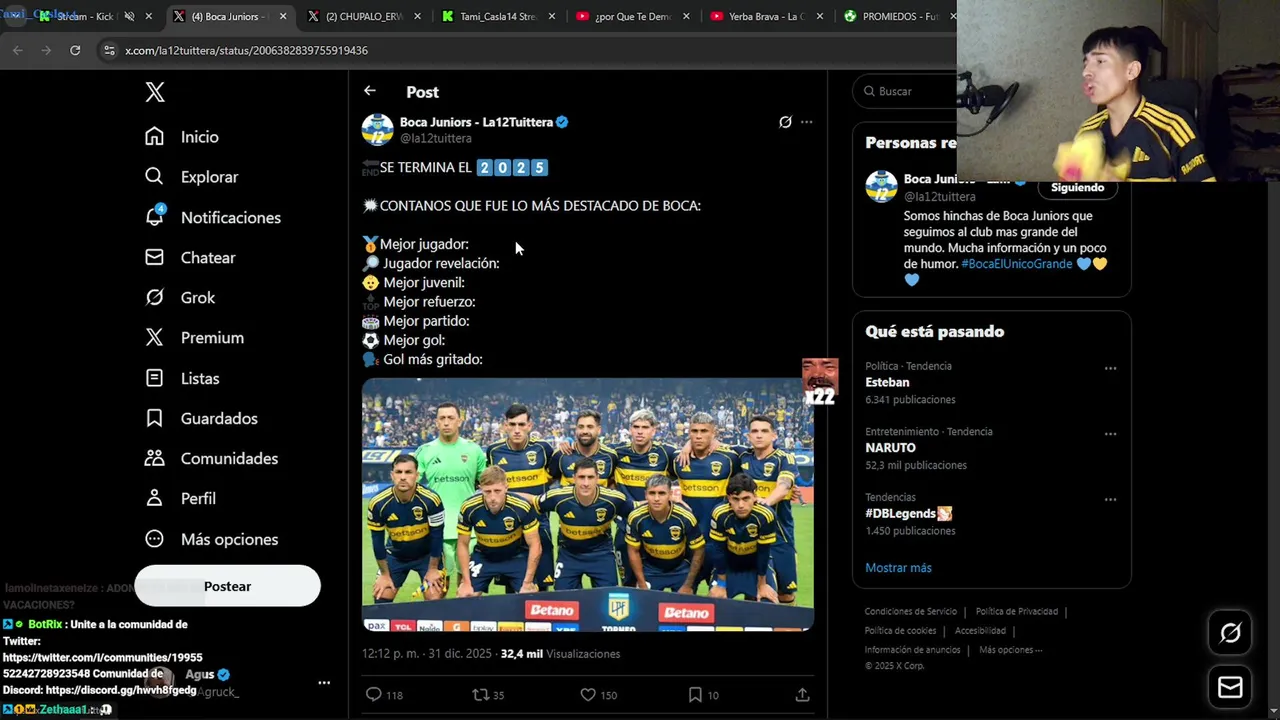Switch to Yerba Brava YouTube tab
This screenshot has height=720, width=1280.
click(766, 16)
